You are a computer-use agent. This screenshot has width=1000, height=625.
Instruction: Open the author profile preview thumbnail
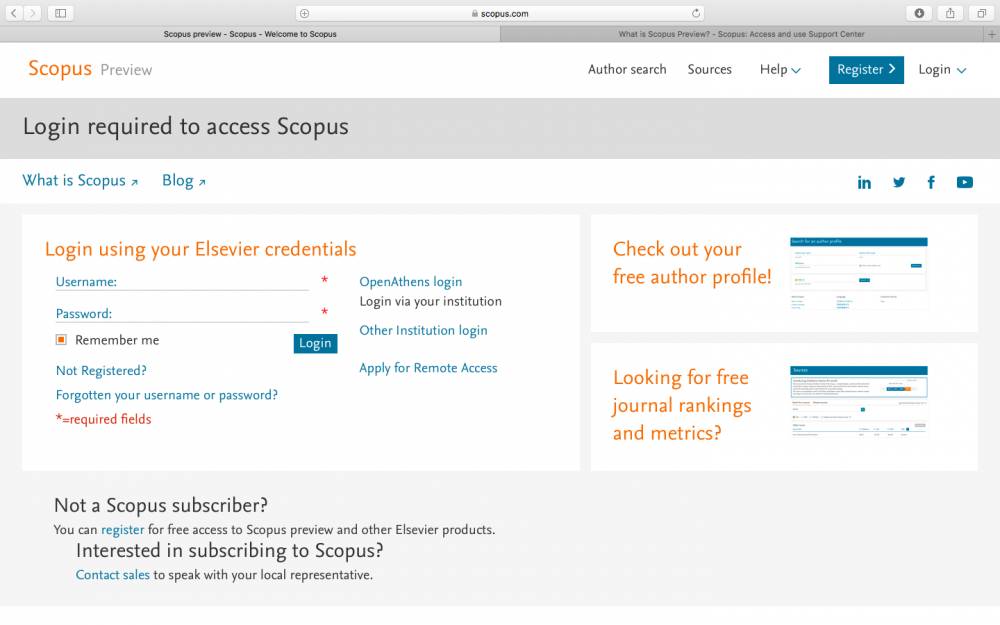point(858,274)
